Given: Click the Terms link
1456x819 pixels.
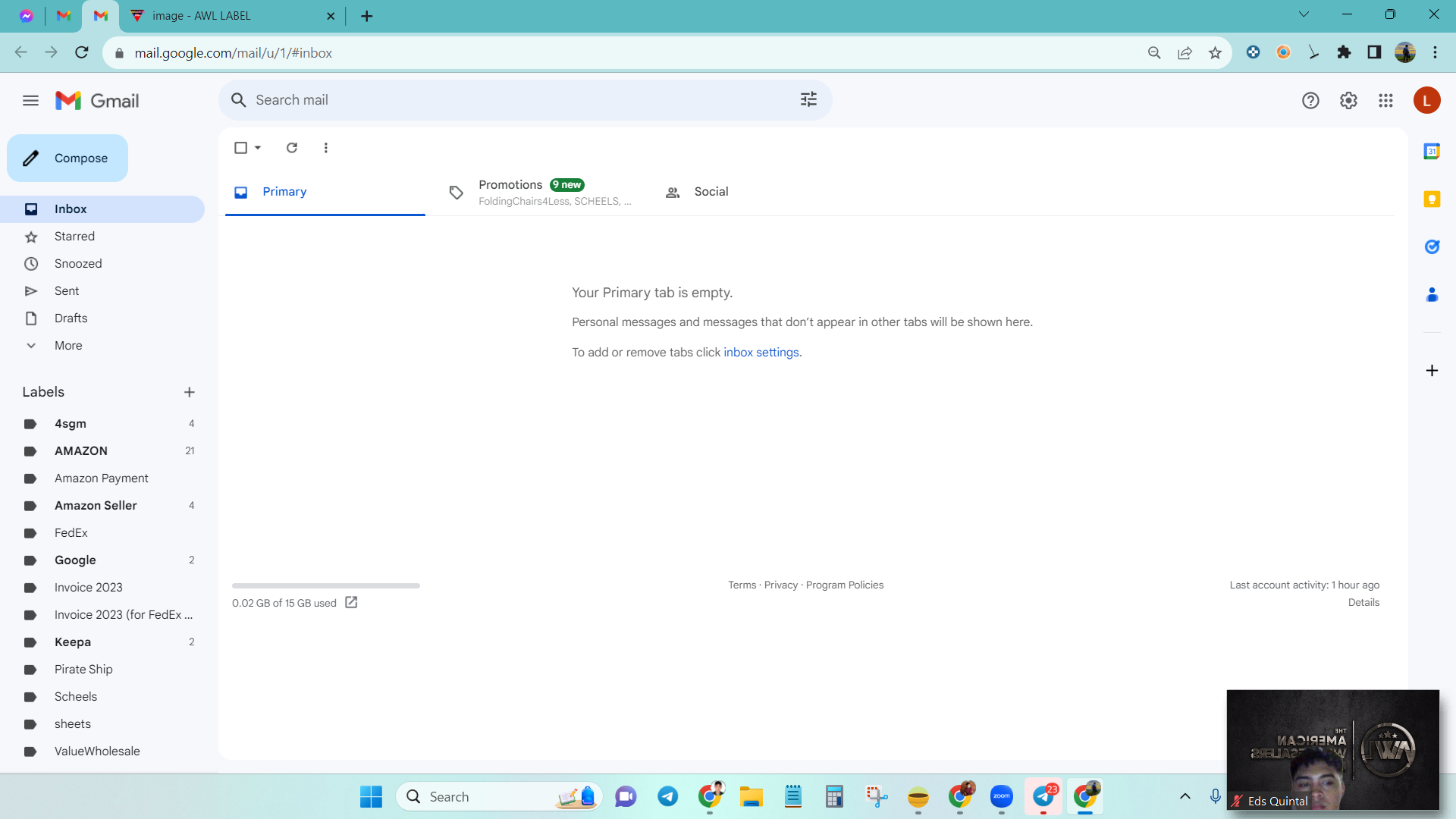Looking at the screenshot, I should (x=742, y=585).
